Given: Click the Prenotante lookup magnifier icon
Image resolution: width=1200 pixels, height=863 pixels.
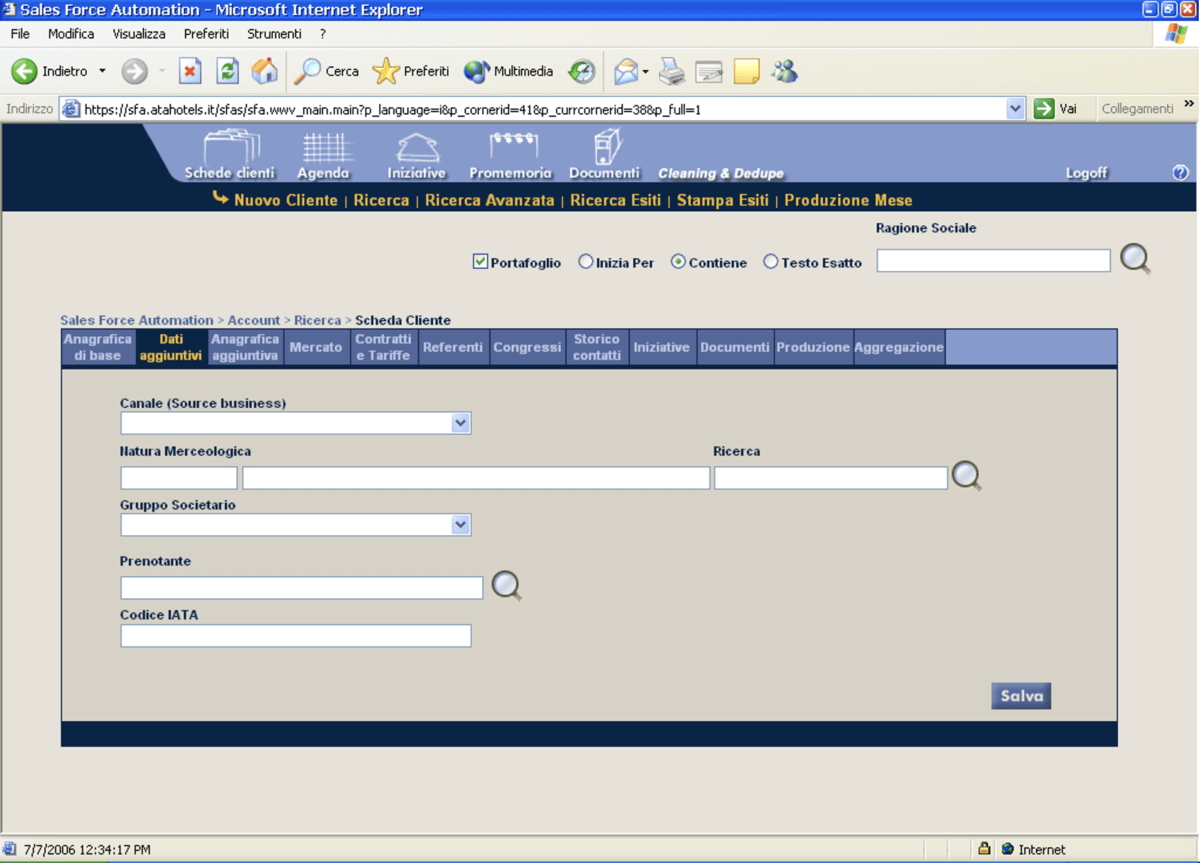Looking at the screenshot, I should pyautogui.click(x=506, y=586).
